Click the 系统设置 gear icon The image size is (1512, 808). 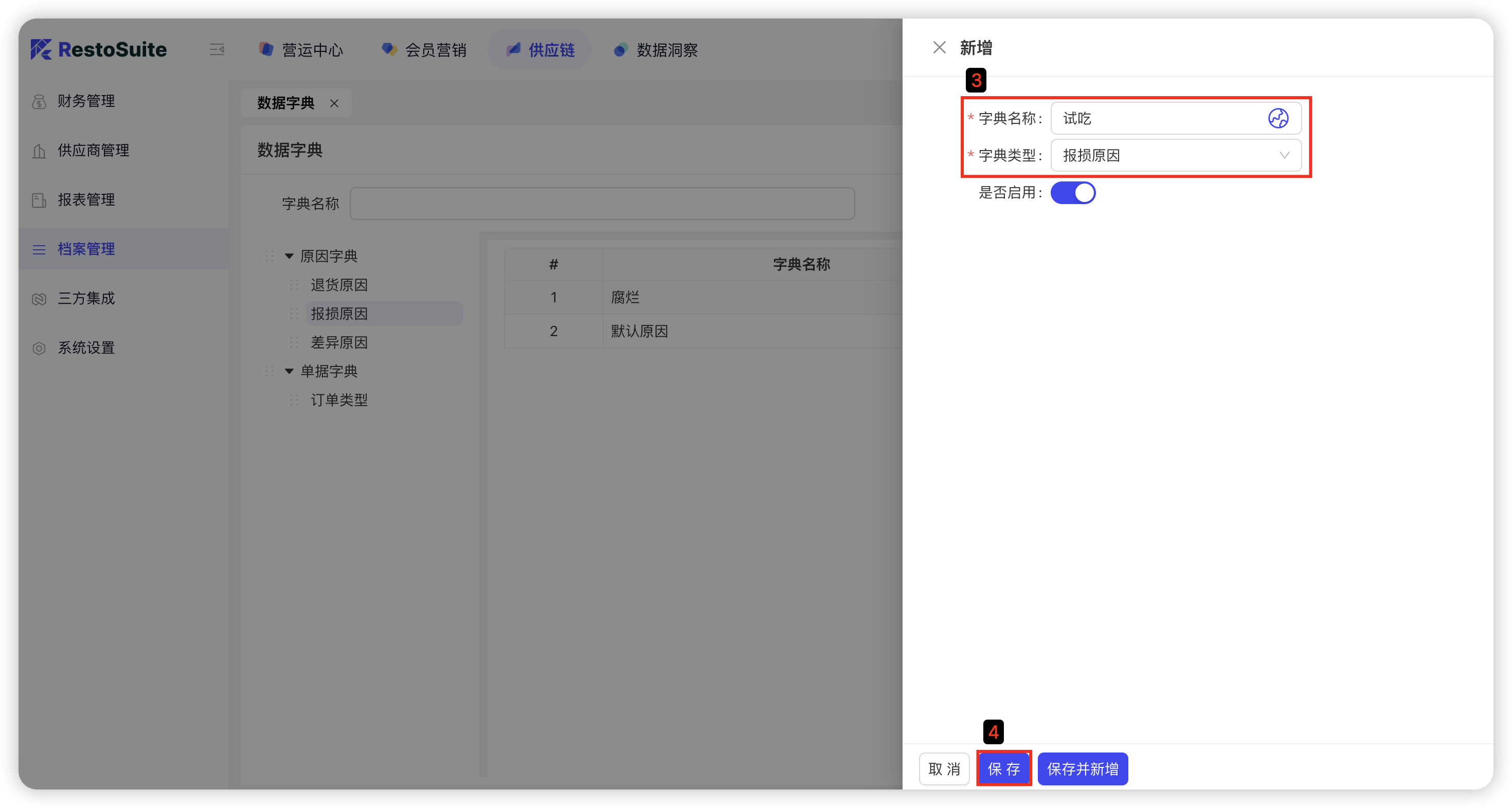39,348
